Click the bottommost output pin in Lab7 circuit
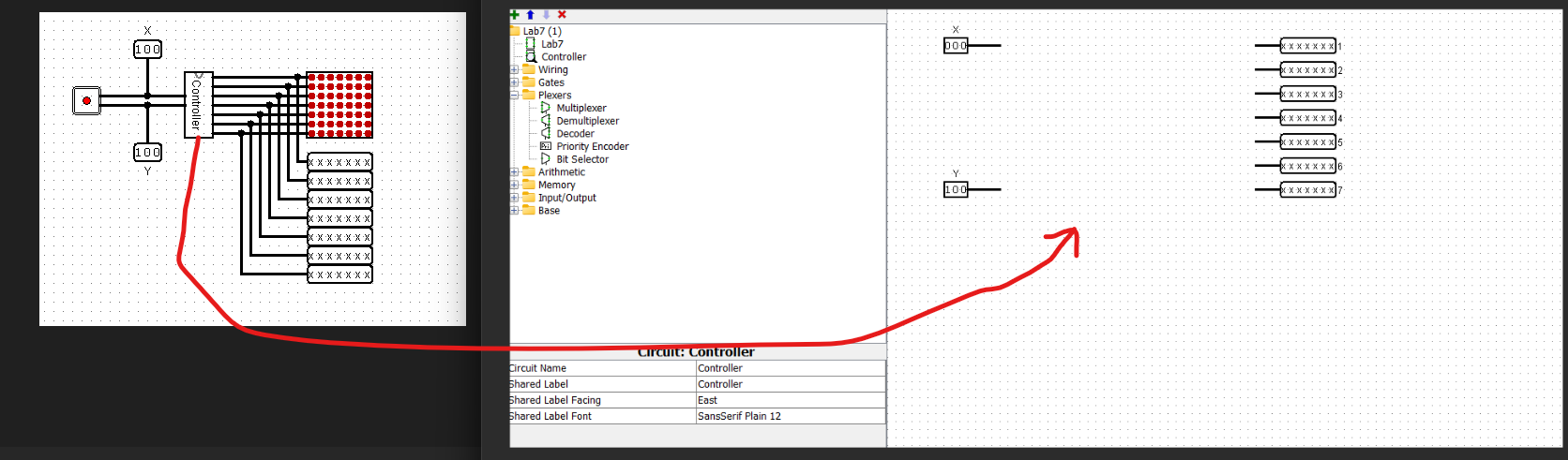Screen dimensions: 1568x460 [339, 275]
